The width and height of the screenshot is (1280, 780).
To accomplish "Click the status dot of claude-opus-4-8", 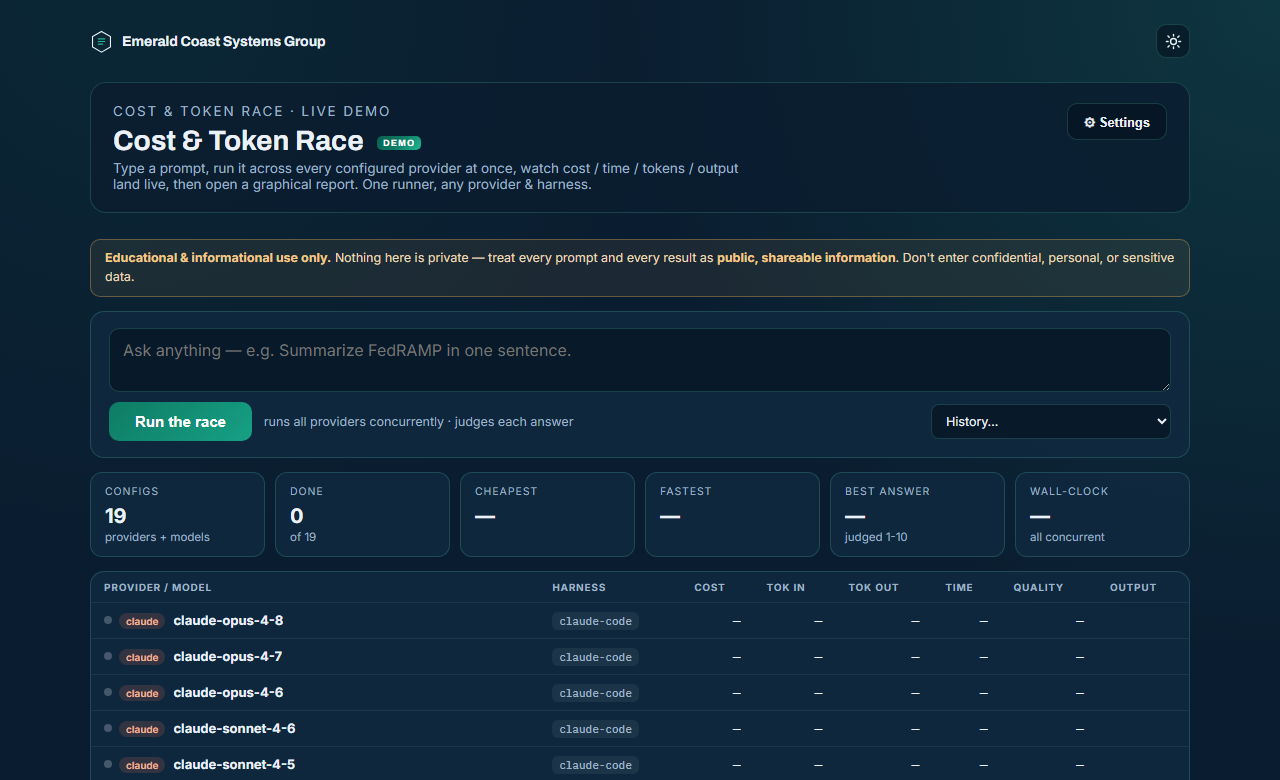I will (x=108, y=620).
